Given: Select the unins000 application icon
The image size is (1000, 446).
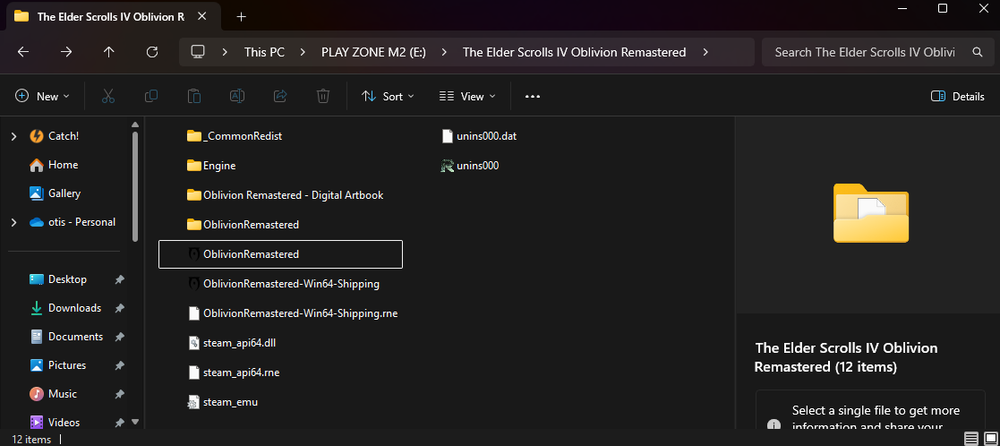Looking at the screenshot, I should tap(448, 166).
